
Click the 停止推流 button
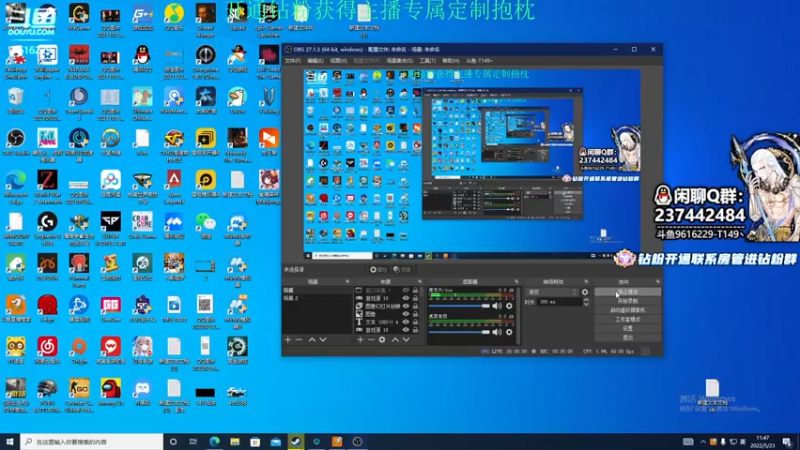(x=628, y=292)
